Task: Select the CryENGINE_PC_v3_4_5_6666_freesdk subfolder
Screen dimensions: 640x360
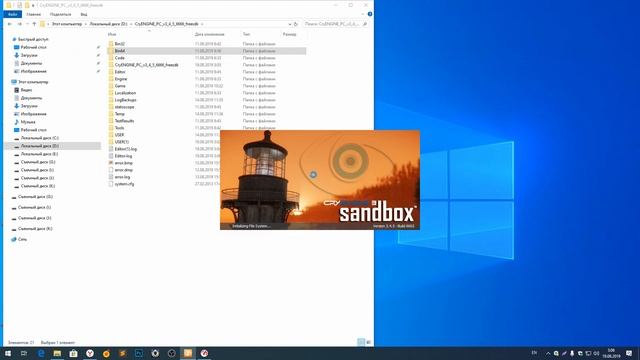Action: click(x=147, y=65)
